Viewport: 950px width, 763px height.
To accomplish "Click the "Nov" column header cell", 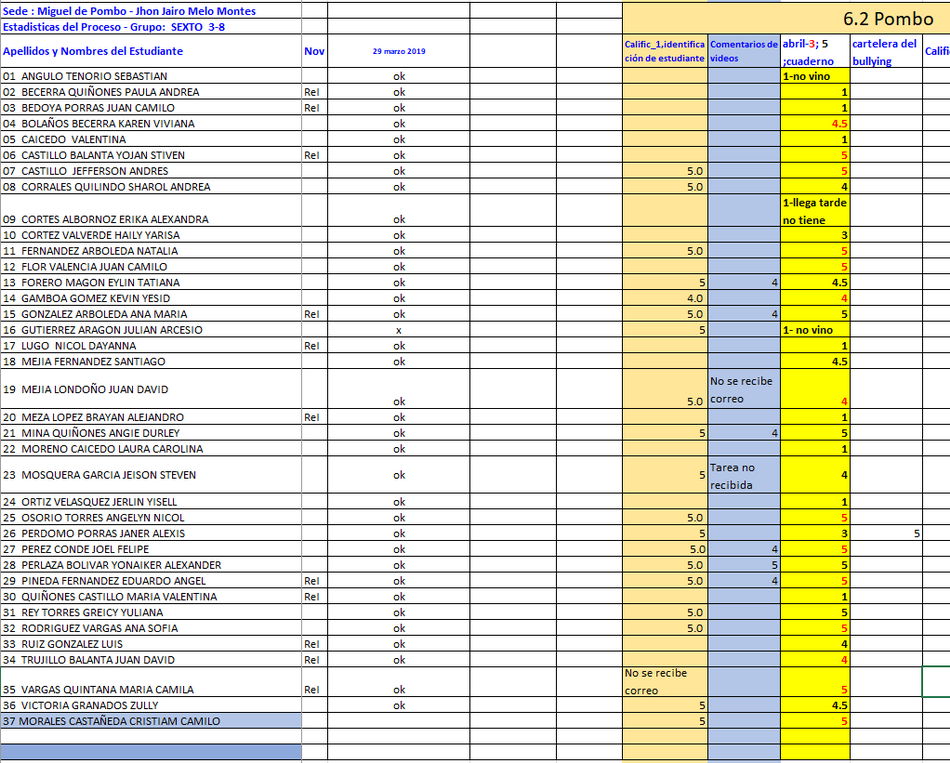I will 314,51.
